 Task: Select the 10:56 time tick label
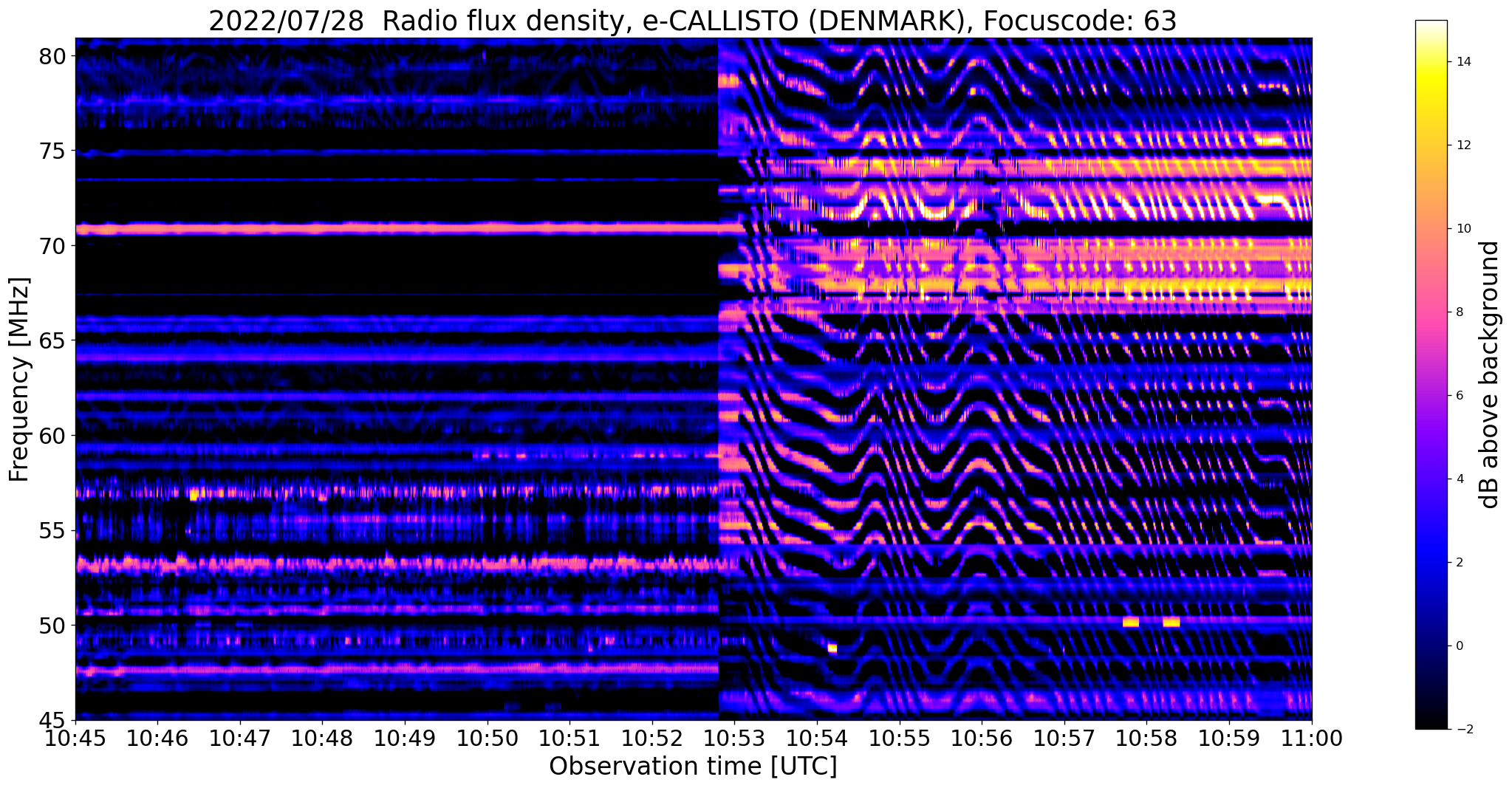982,739
